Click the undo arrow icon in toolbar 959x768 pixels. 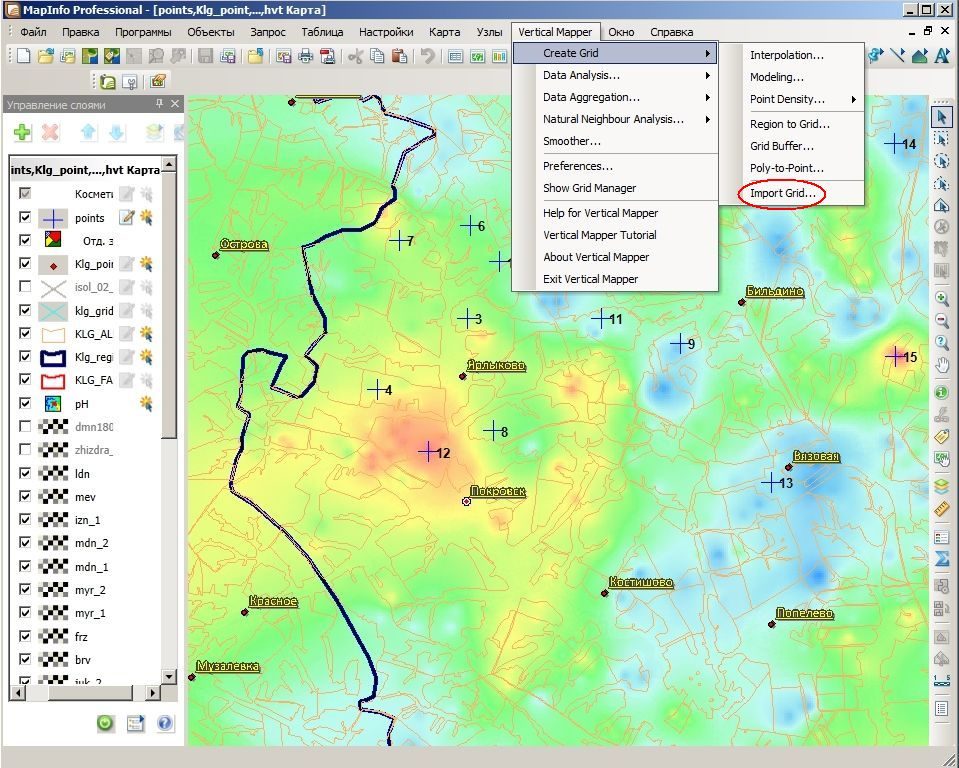coord(428,56)
